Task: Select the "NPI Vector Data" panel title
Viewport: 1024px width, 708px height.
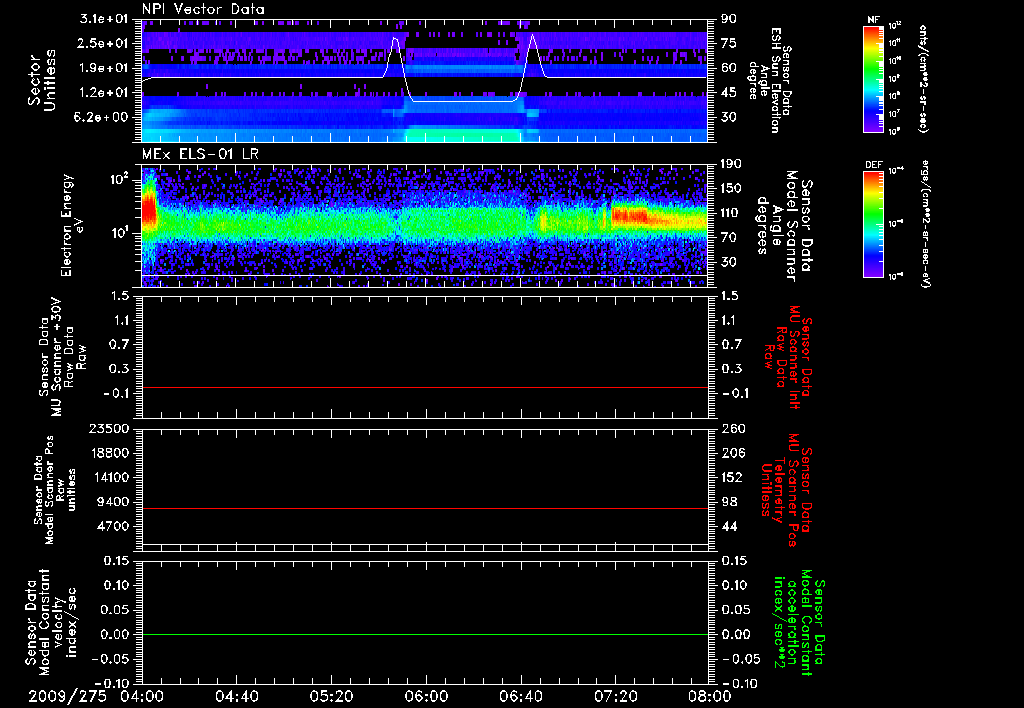Action: point(203,9)
